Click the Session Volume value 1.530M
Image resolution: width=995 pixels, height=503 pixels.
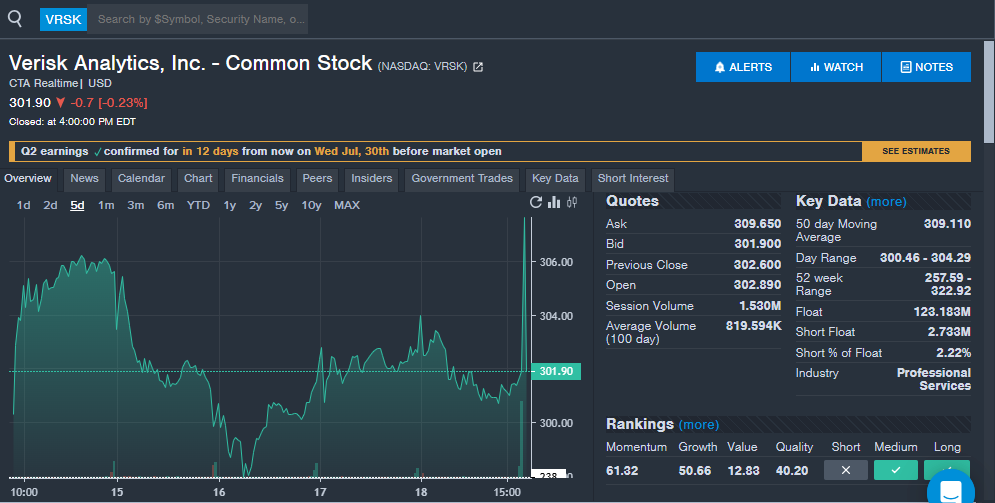(x=760, y=306)
